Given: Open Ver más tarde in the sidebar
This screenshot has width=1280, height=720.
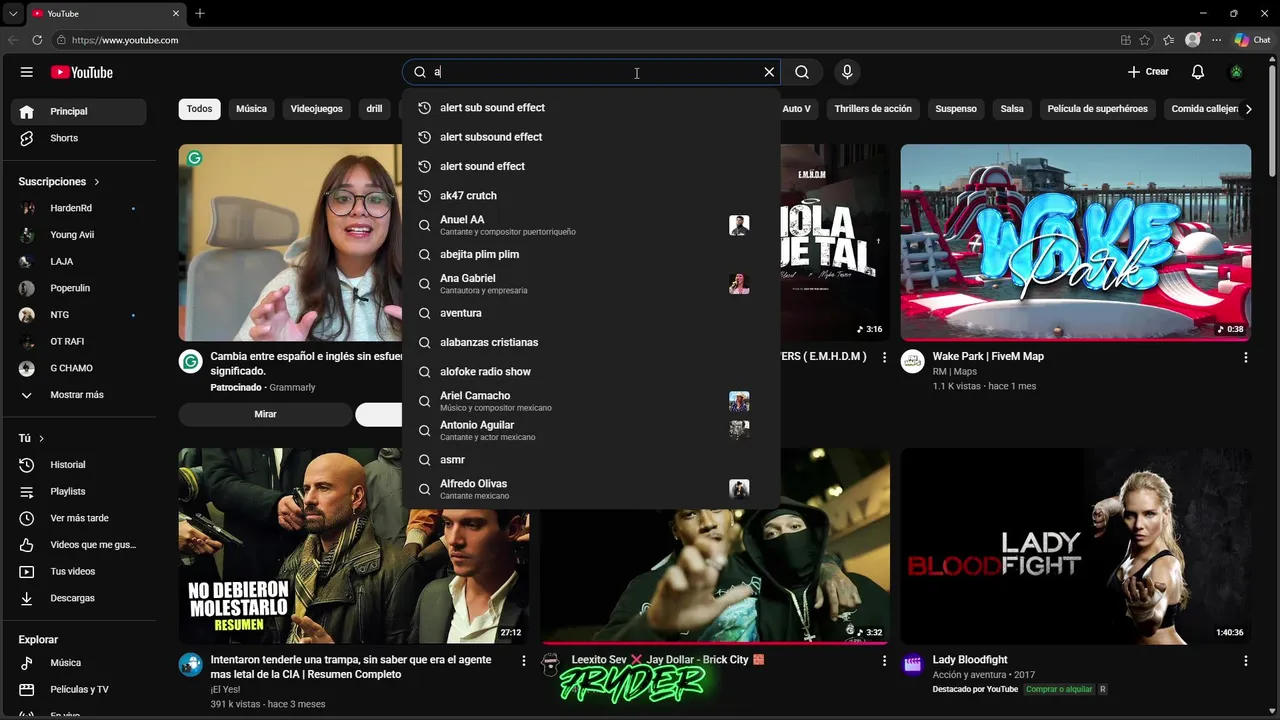Looking at the screenshot, I should (79, 518).
